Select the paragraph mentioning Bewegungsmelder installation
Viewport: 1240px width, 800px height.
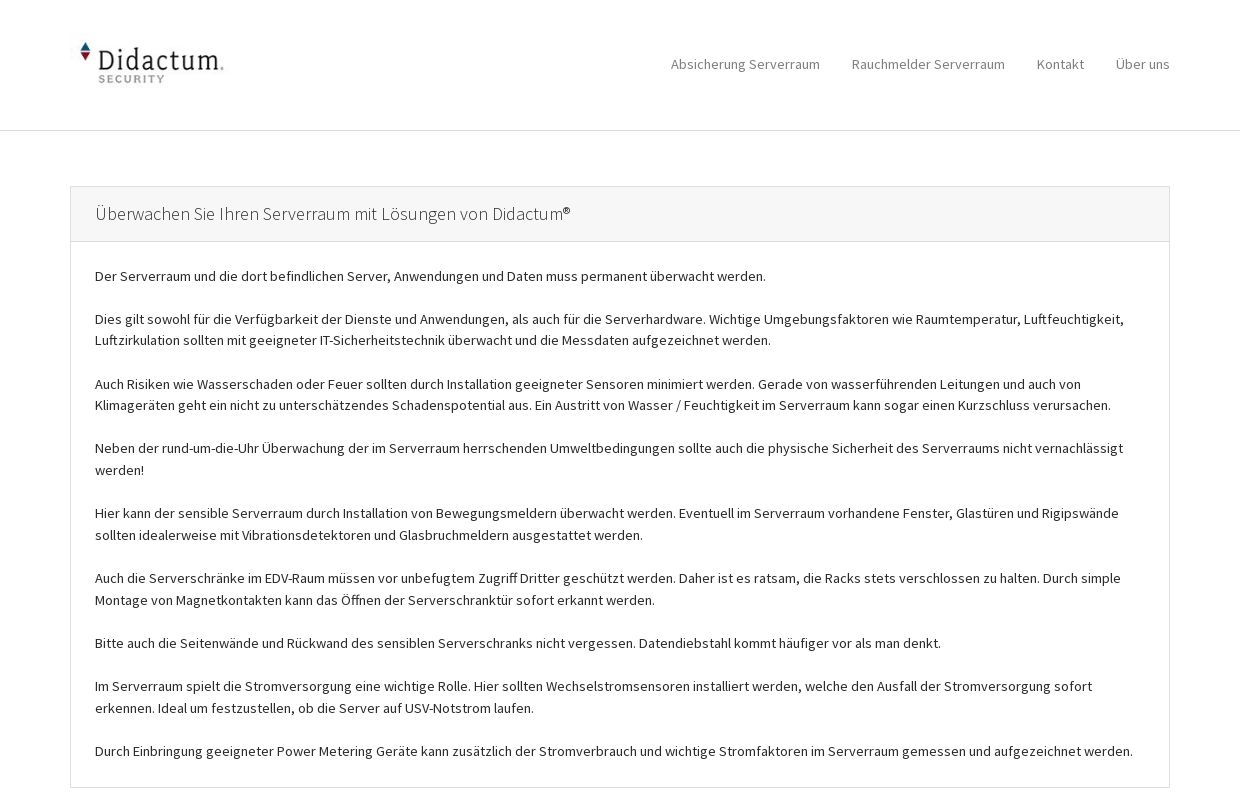coord(605,524)
